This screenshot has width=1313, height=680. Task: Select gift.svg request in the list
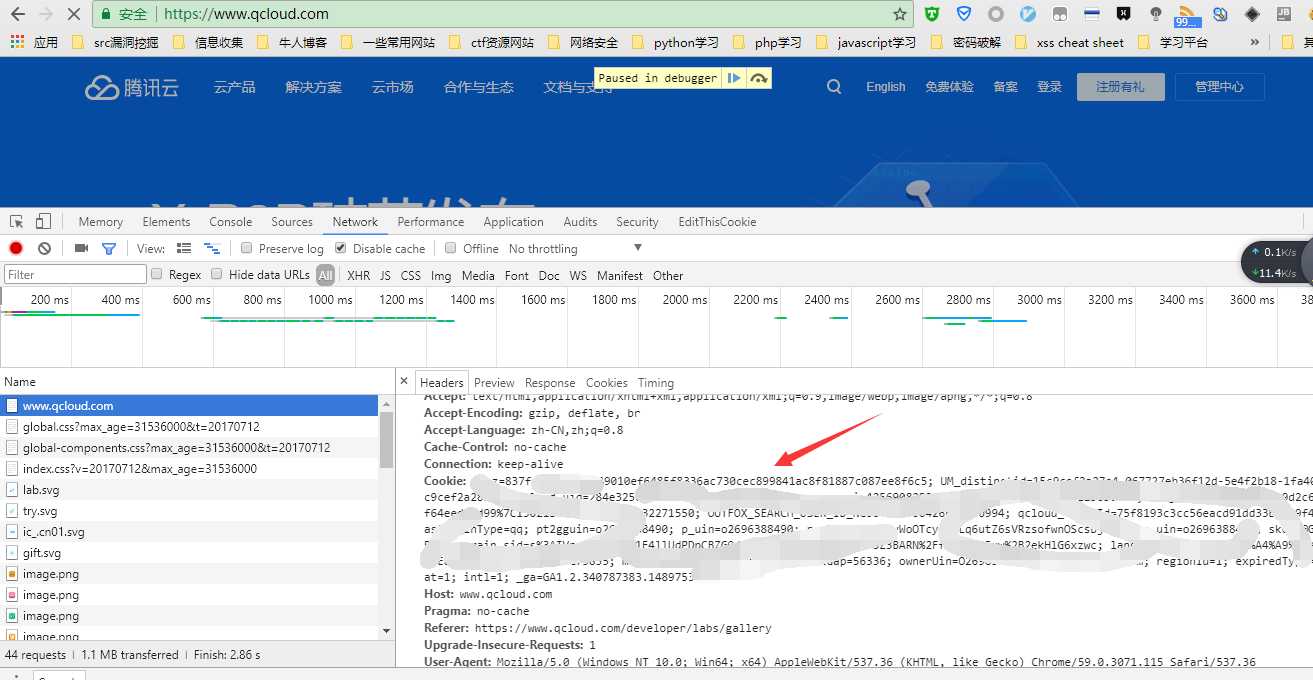190,553
